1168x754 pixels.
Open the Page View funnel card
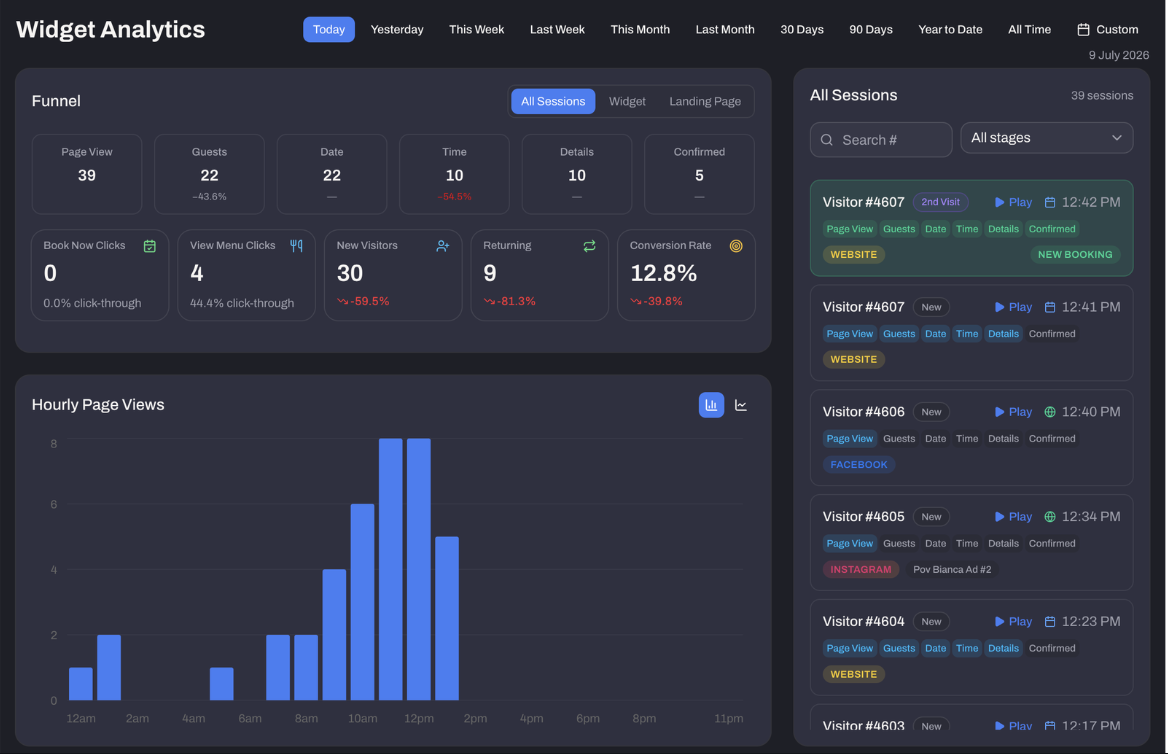coord(86,174)
